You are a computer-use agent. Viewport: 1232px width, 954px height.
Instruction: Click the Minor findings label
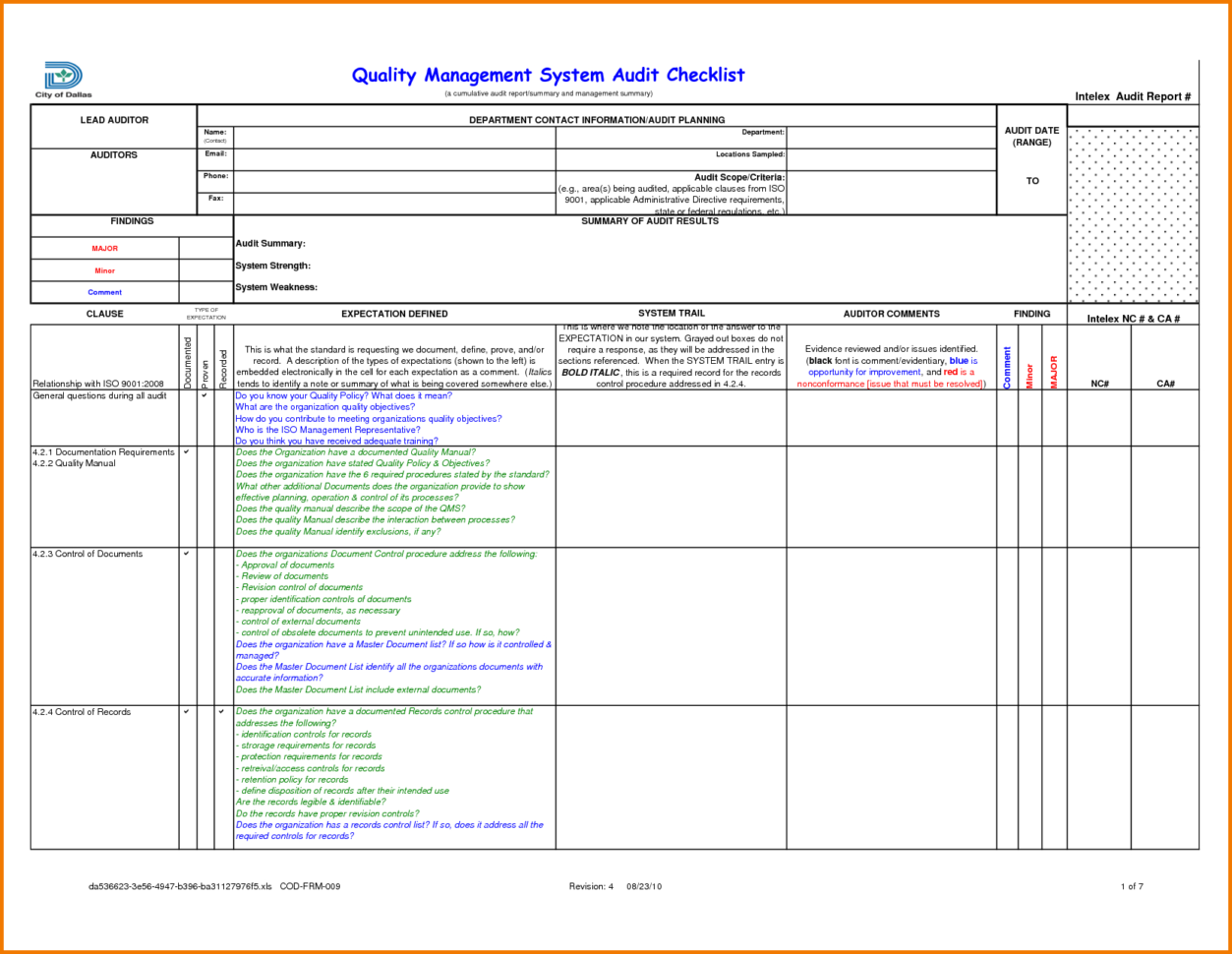tap(103, 269)
